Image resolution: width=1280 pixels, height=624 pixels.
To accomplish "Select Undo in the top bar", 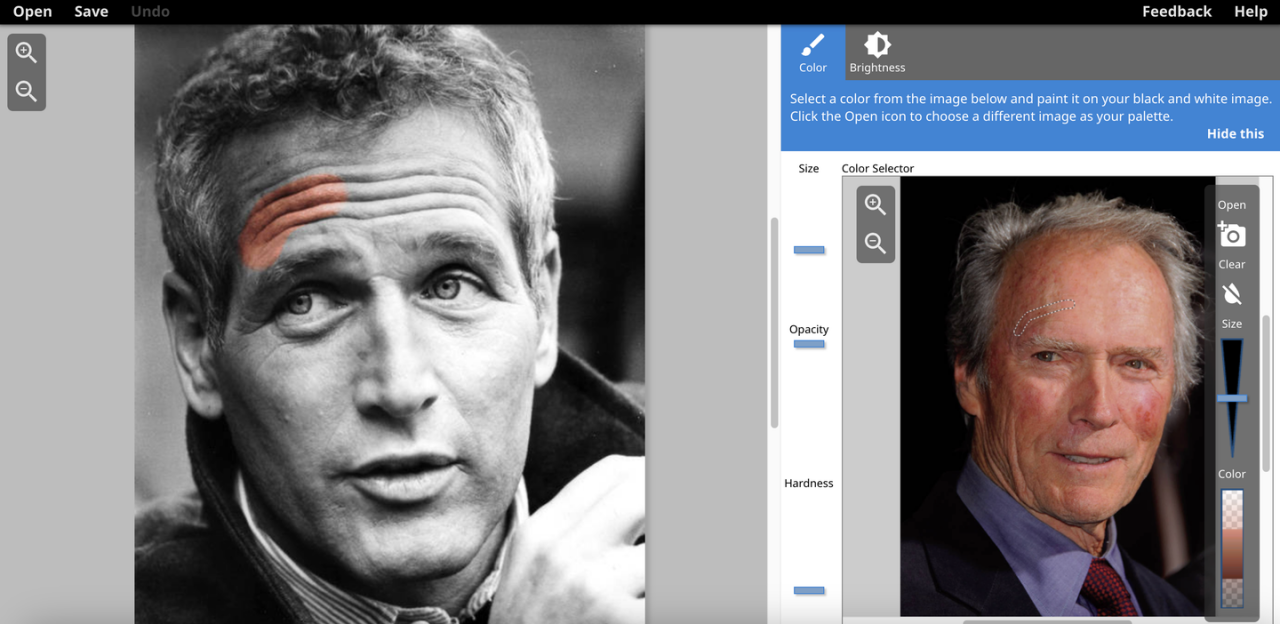I will tap(150, 11).
